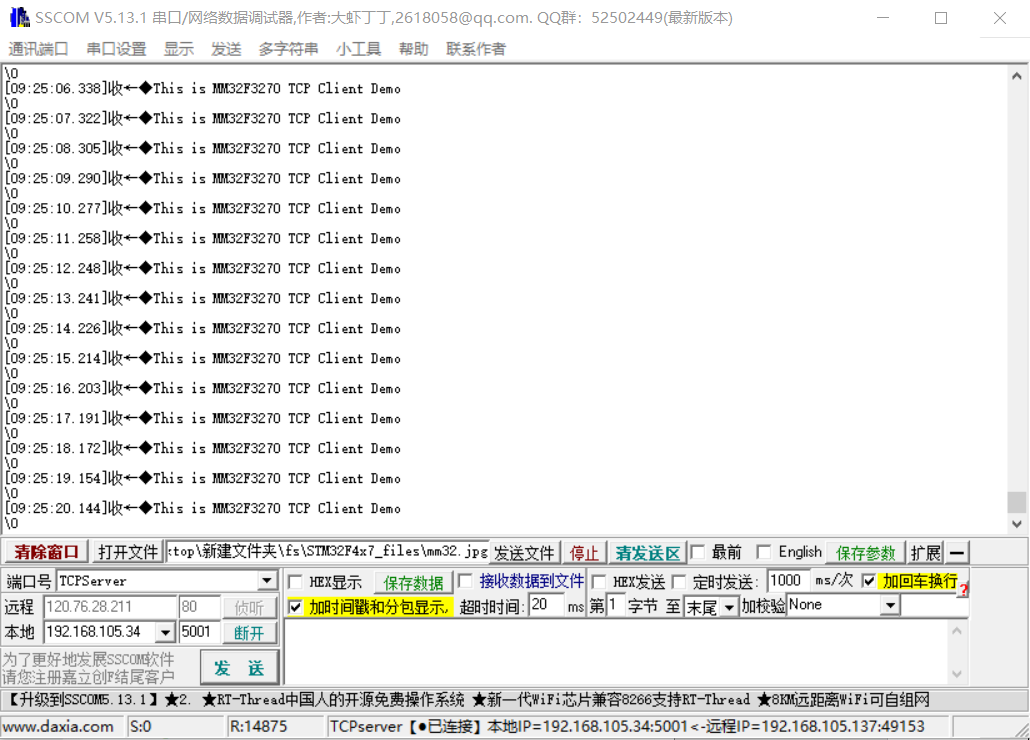Image resolution: width=1030 pixels, height=740 pixels.
Task: Click the 断开 disconnect button
Action: tap(249, 632)
